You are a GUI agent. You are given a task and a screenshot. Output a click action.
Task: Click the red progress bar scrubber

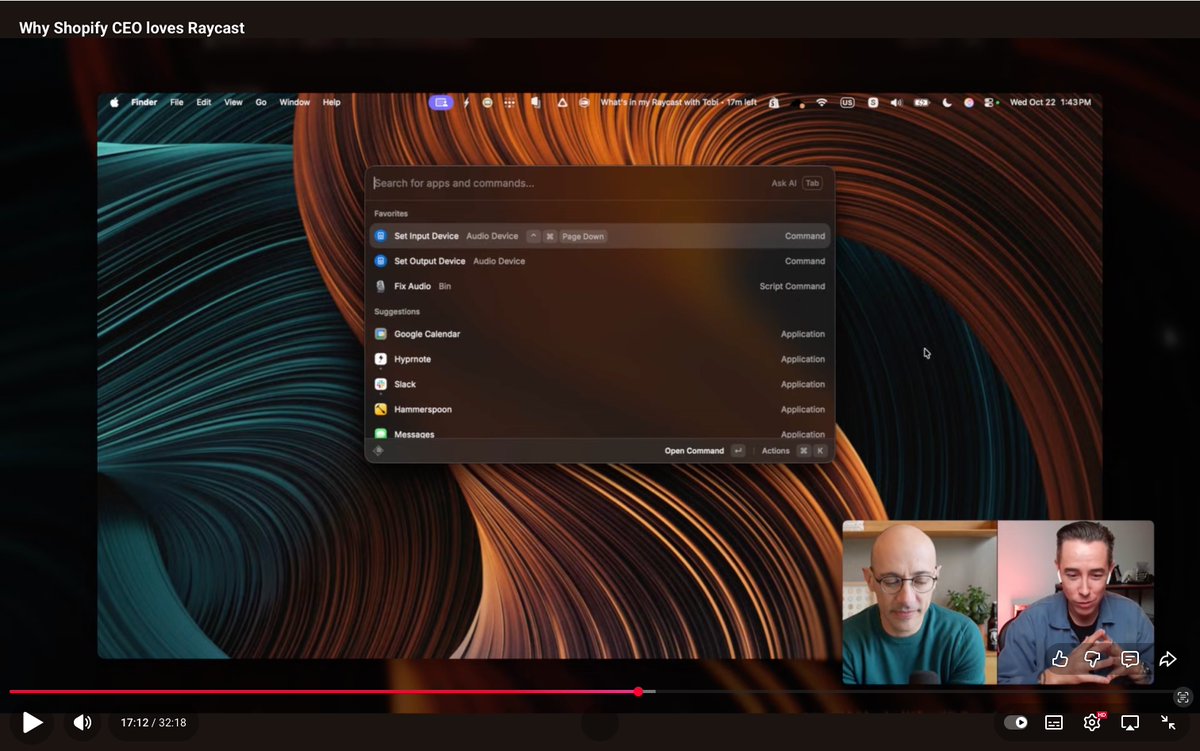click(x=638, y=691)
